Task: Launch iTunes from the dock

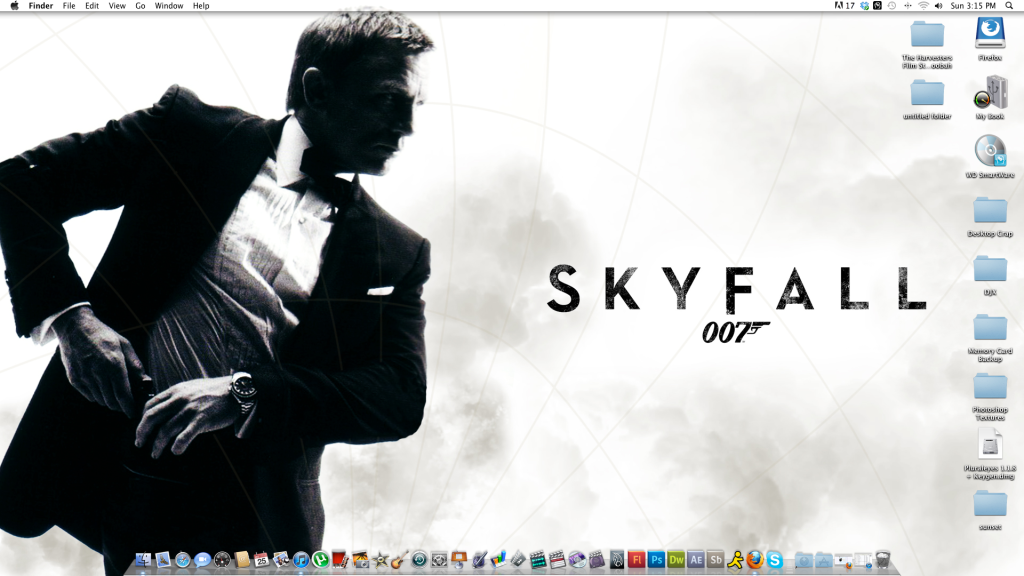Action: pyautogui.click(x=301, y=560)
